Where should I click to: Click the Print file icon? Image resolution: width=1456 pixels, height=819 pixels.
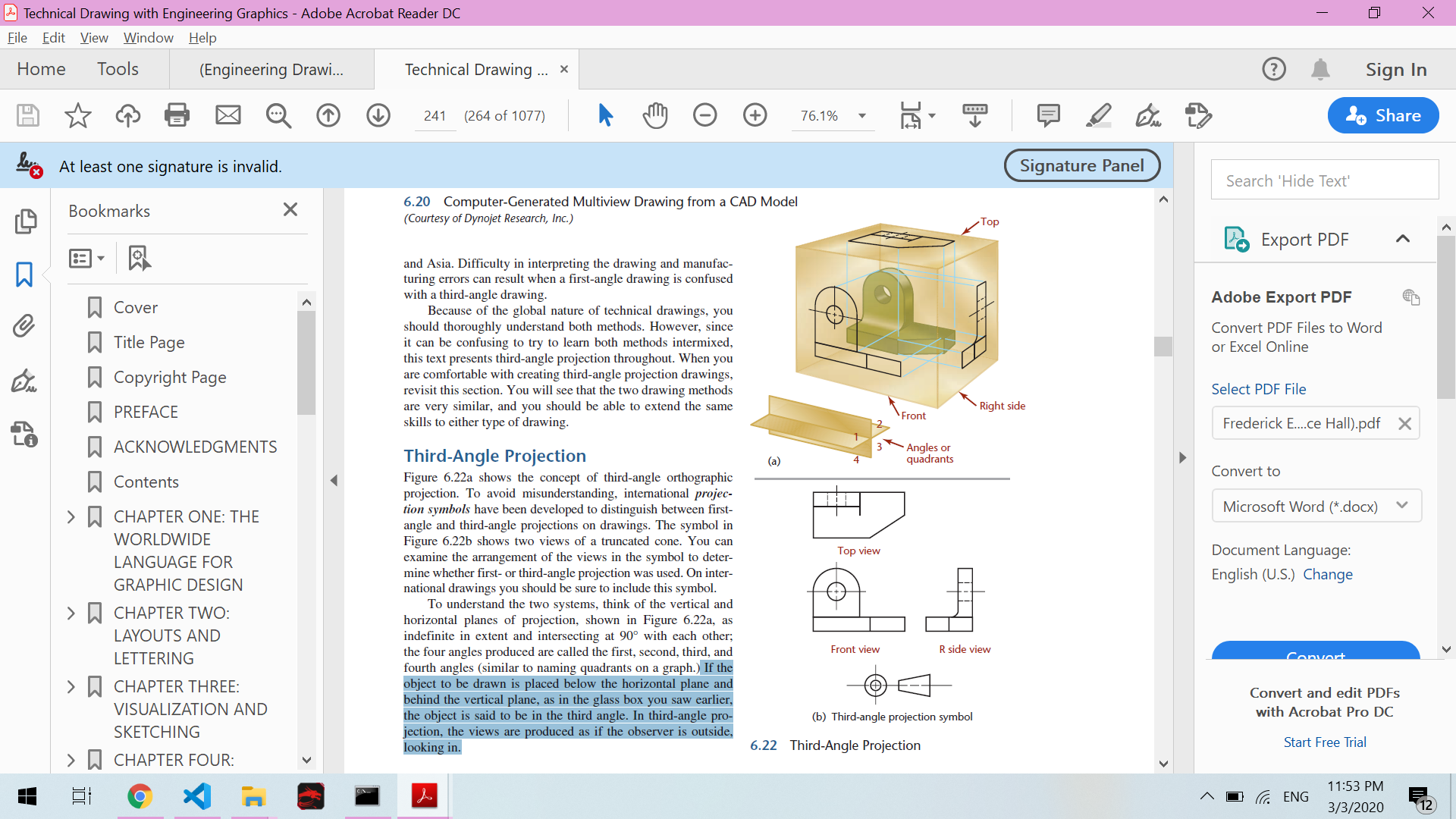click(177, 115)
